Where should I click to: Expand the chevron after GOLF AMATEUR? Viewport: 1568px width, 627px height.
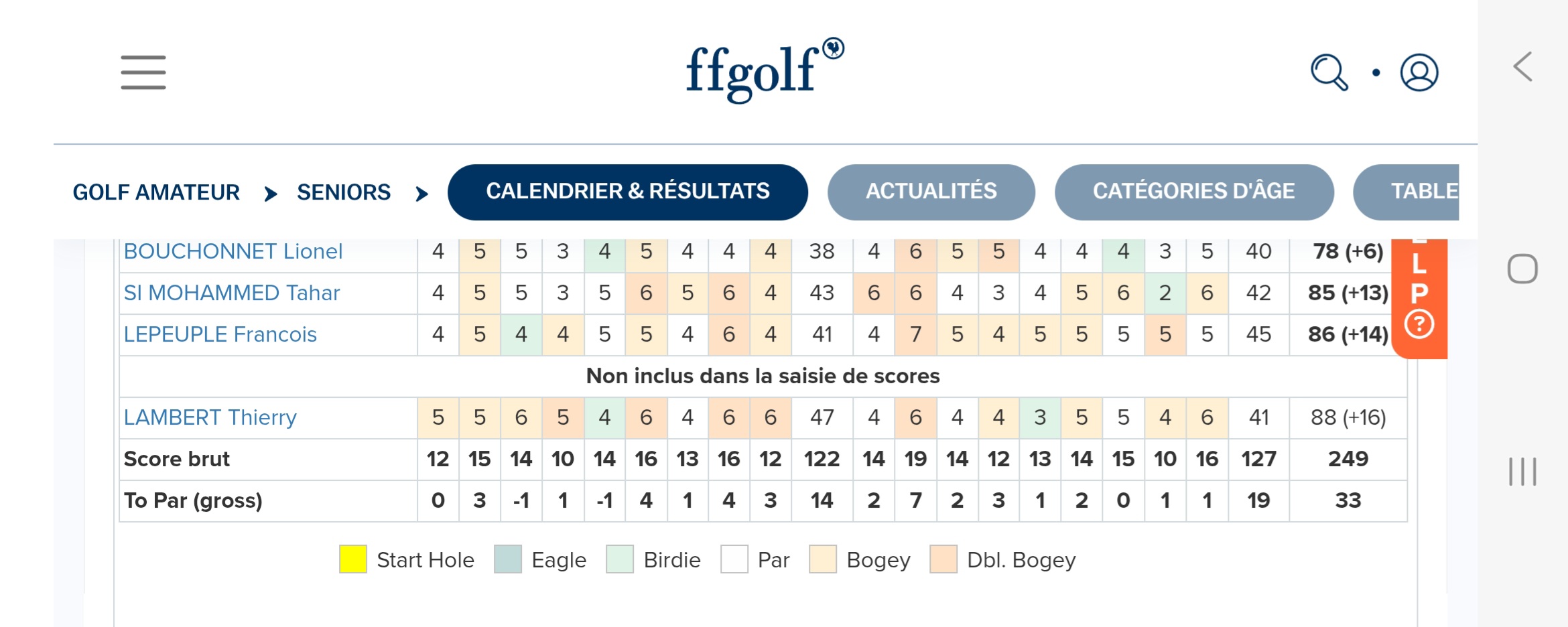tap(271, 194)
